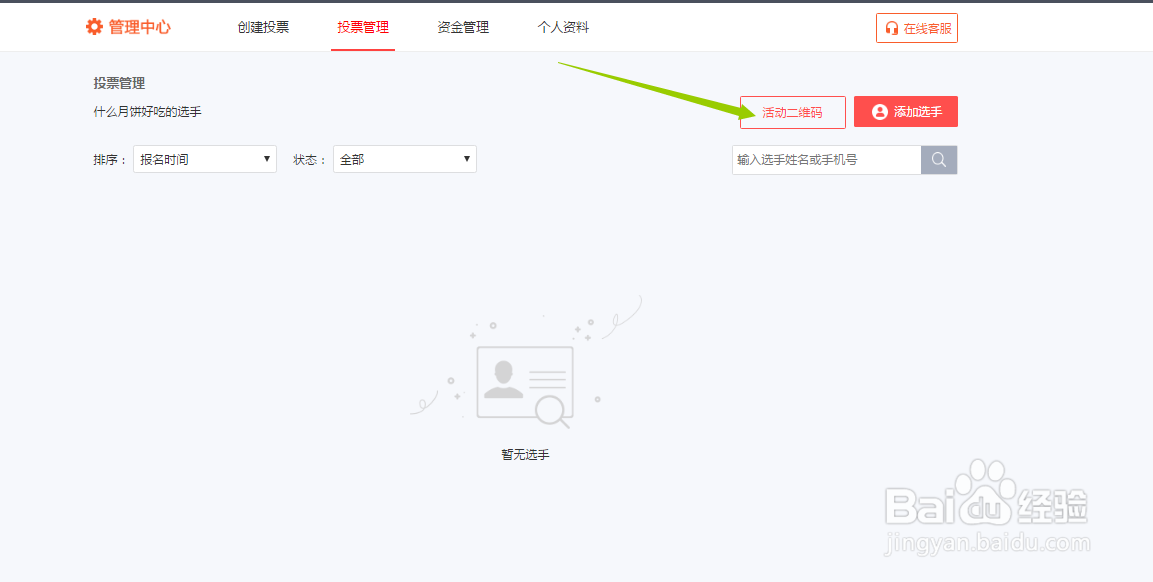1153x582 pixels.
Task: Click the 什么月饼好吃的选手 title text
Action: [148, 112]
